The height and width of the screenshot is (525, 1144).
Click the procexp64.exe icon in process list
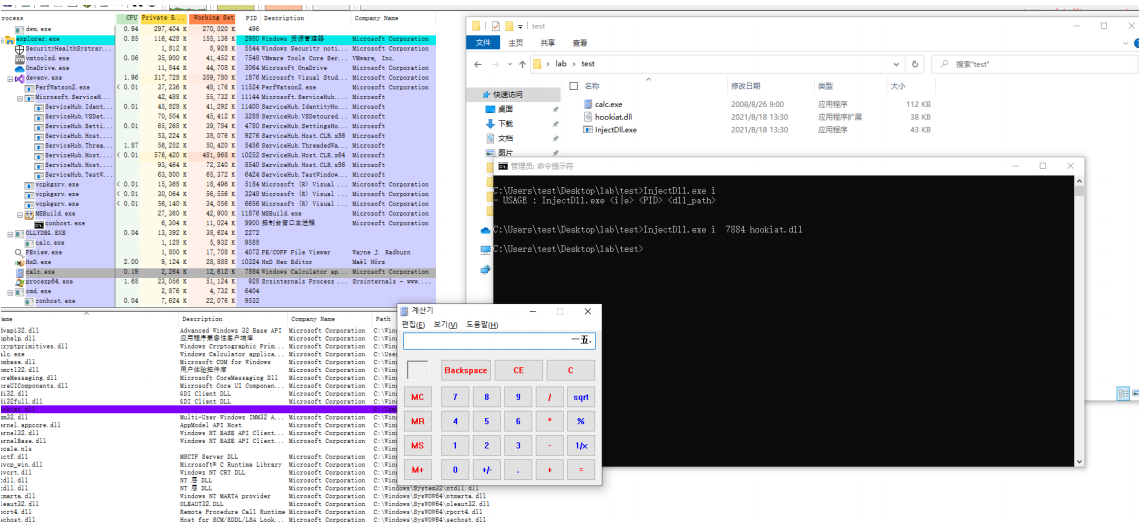click(20, 281)
